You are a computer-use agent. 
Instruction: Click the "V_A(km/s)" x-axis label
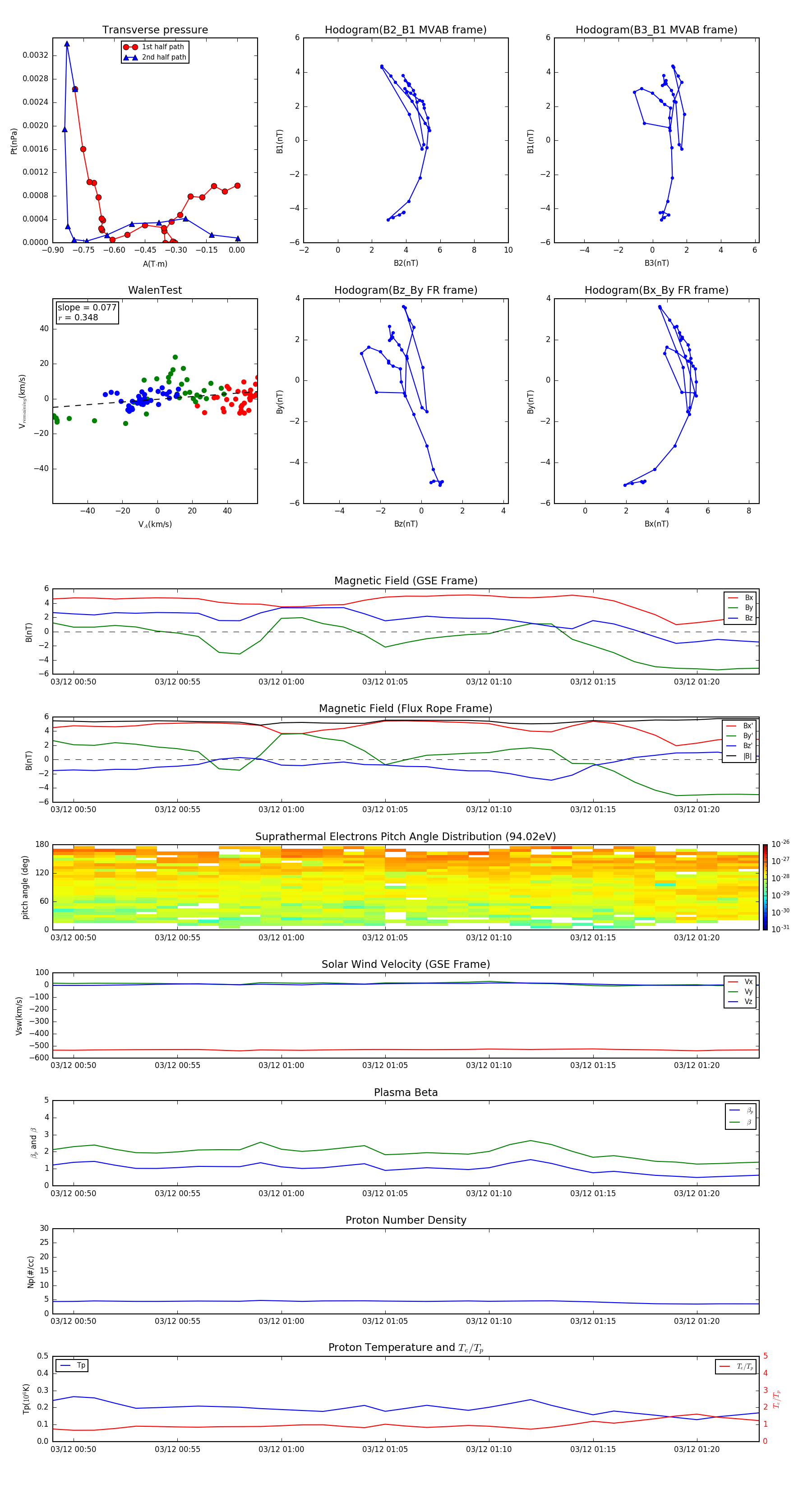[x=155, y=524]
